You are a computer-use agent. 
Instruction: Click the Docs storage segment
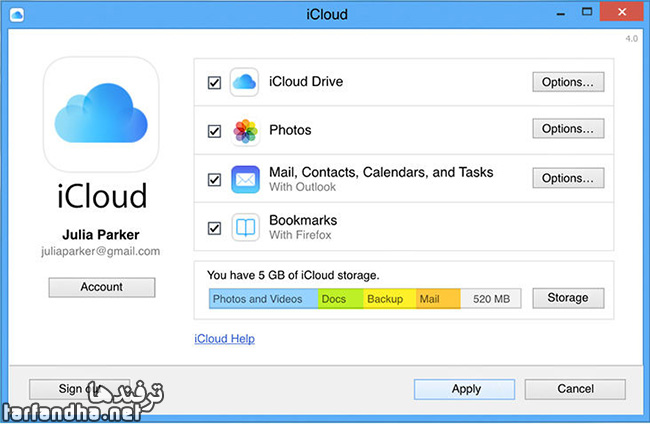[341, 299]
